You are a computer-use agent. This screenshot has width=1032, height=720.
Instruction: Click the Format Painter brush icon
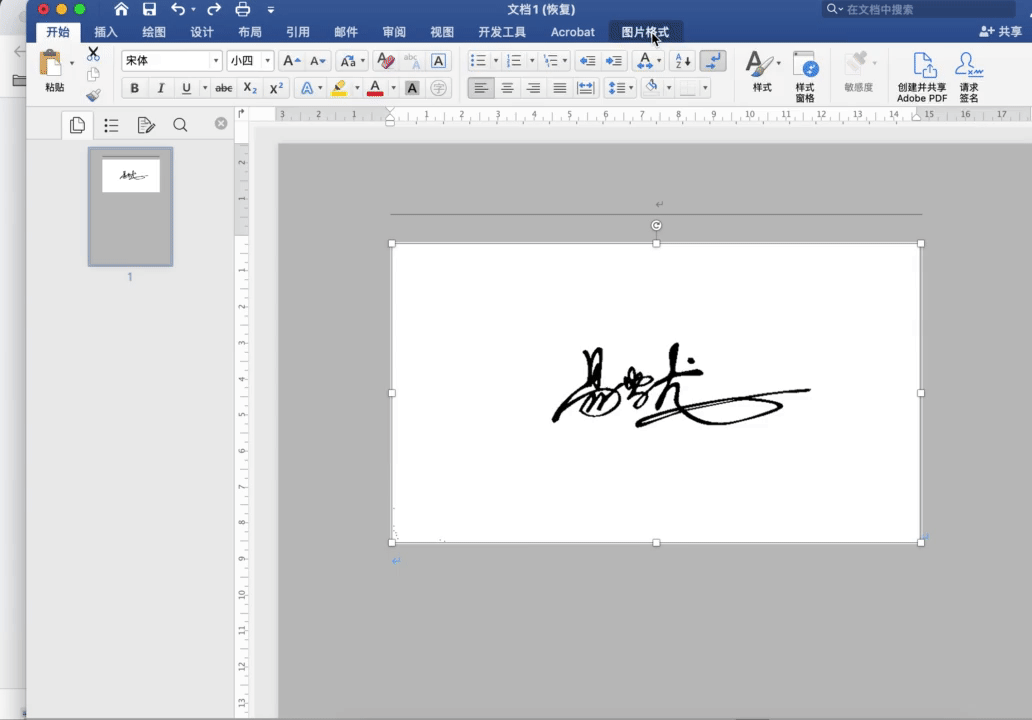coord(93,96)
